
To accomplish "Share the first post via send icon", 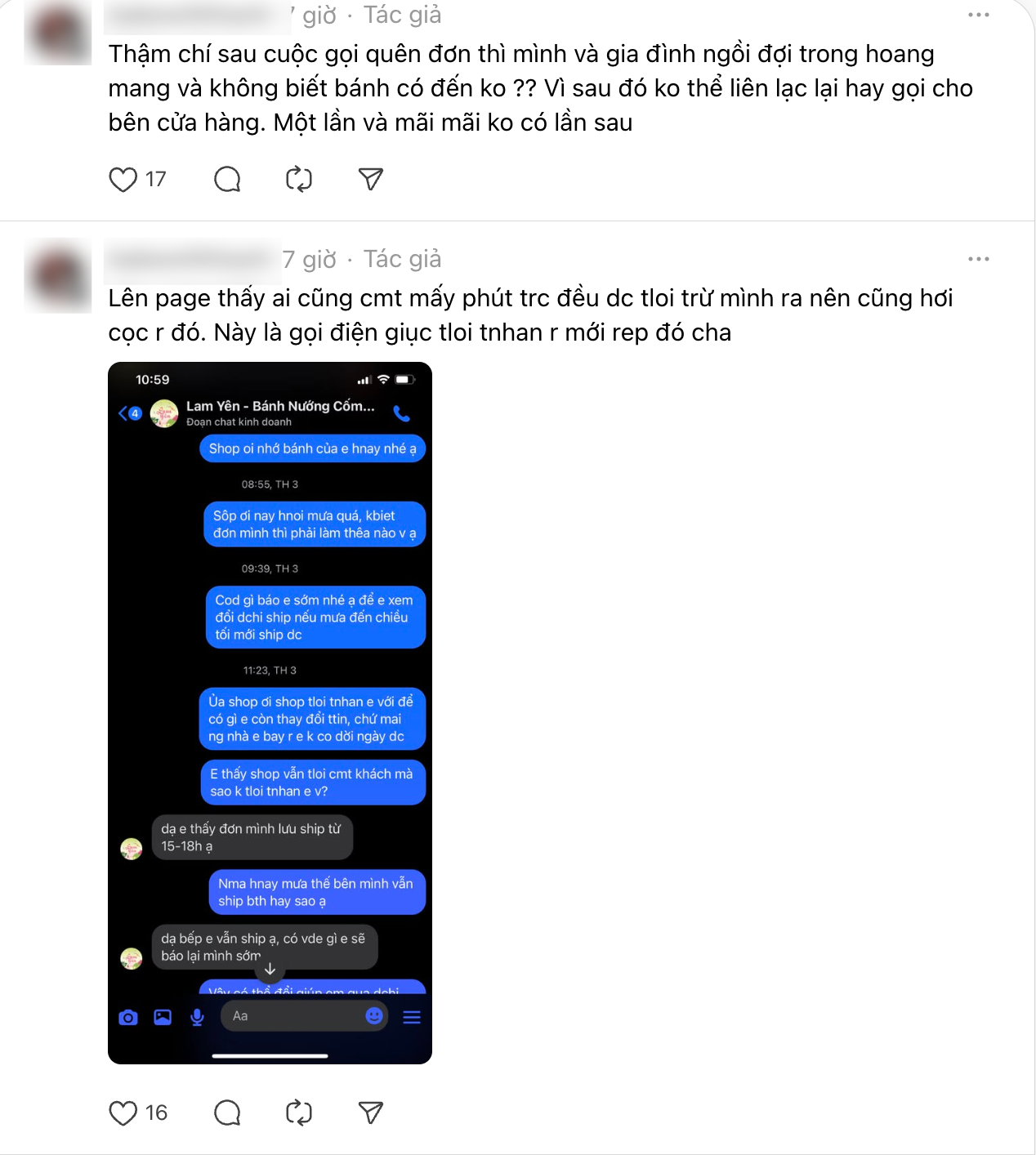I will pos(371,179).
